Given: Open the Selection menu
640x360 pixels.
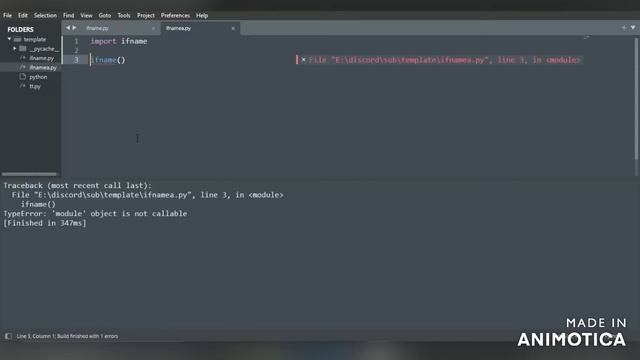Looking at the screenshot, I should [x=45, y=16].
